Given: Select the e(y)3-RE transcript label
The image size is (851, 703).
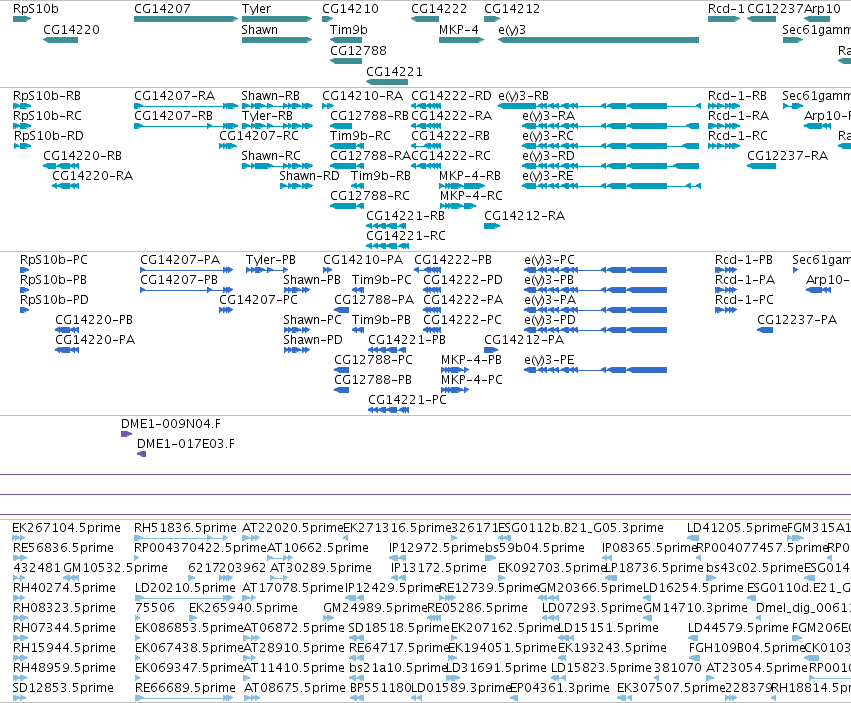Looking at the screenshot, I should (x=548, y=176).
